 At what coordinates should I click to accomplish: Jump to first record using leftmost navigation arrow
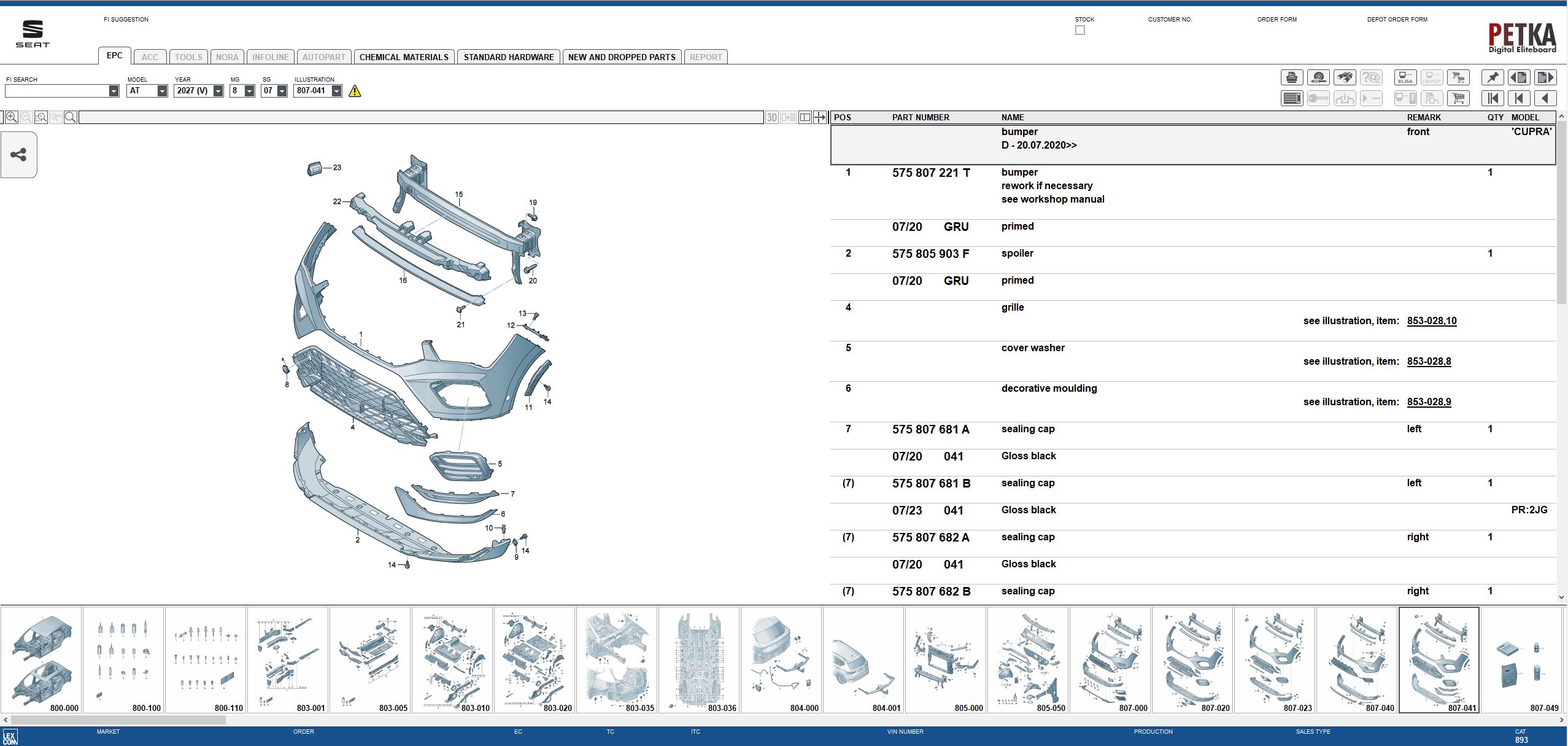1493,98
